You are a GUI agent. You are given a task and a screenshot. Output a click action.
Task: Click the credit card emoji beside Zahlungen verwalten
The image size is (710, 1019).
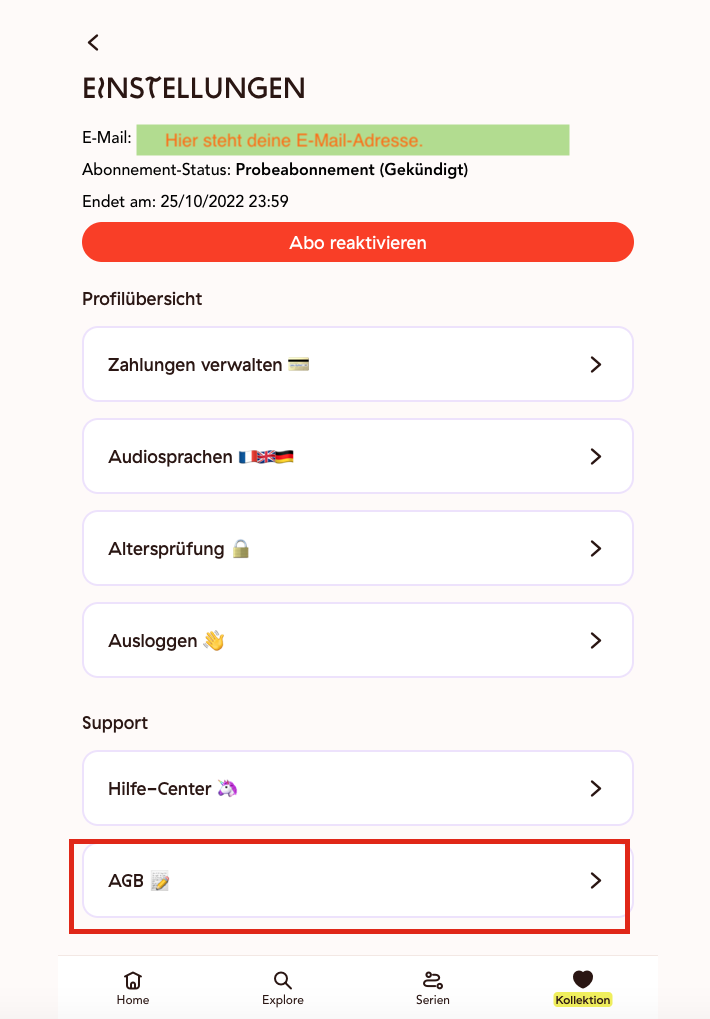point(298,365)
